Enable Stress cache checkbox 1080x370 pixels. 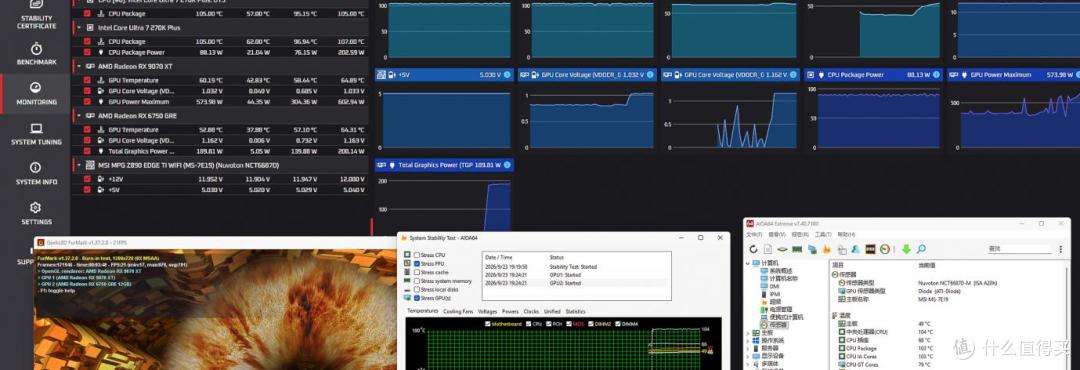[417, 272]
